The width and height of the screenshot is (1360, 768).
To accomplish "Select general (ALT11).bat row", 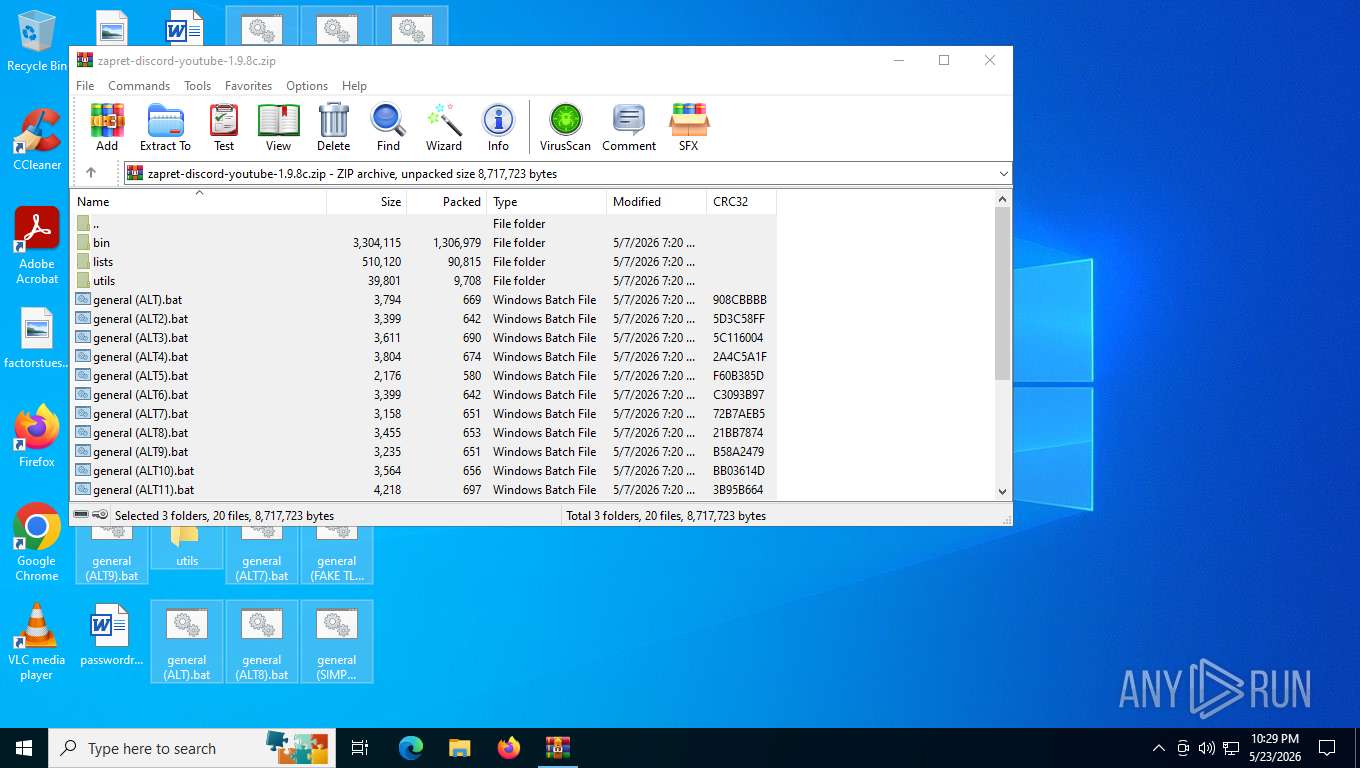I will point(423,490).
